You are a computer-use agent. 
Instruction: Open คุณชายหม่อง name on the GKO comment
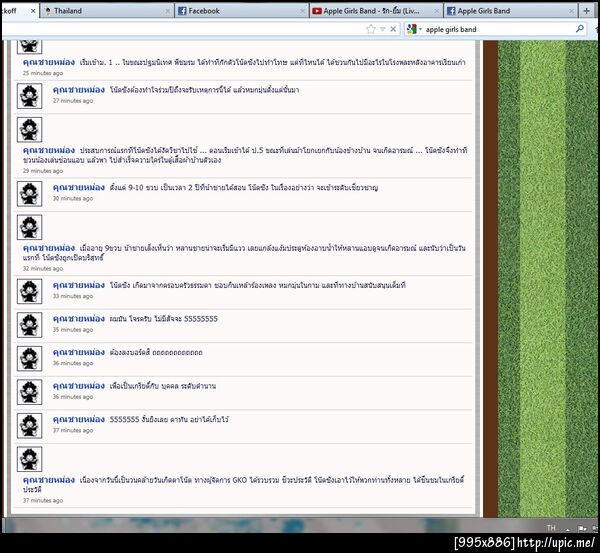[x=49, y=480]
